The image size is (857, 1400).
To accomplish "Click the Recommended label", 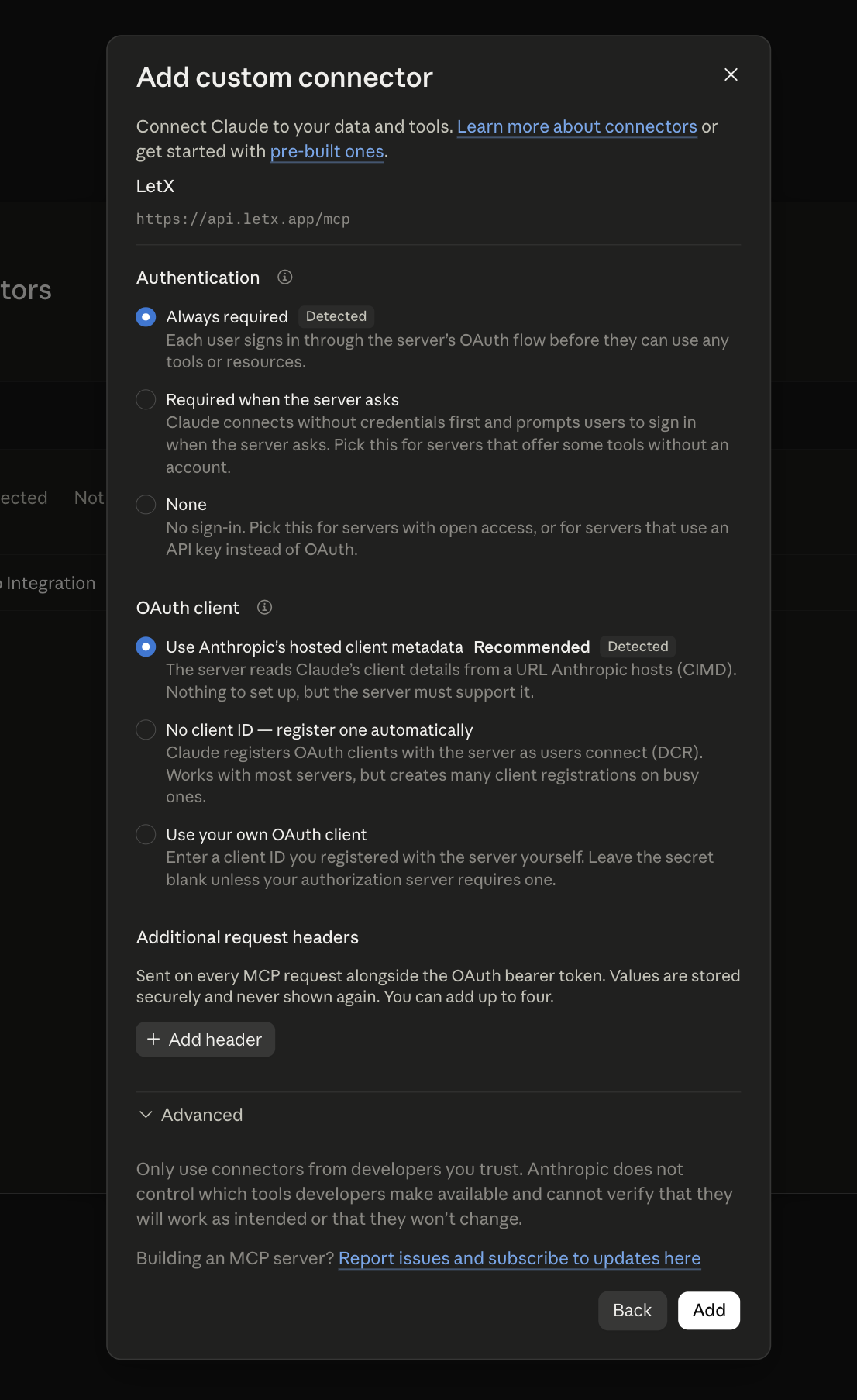I will click(x=532, y=647).
